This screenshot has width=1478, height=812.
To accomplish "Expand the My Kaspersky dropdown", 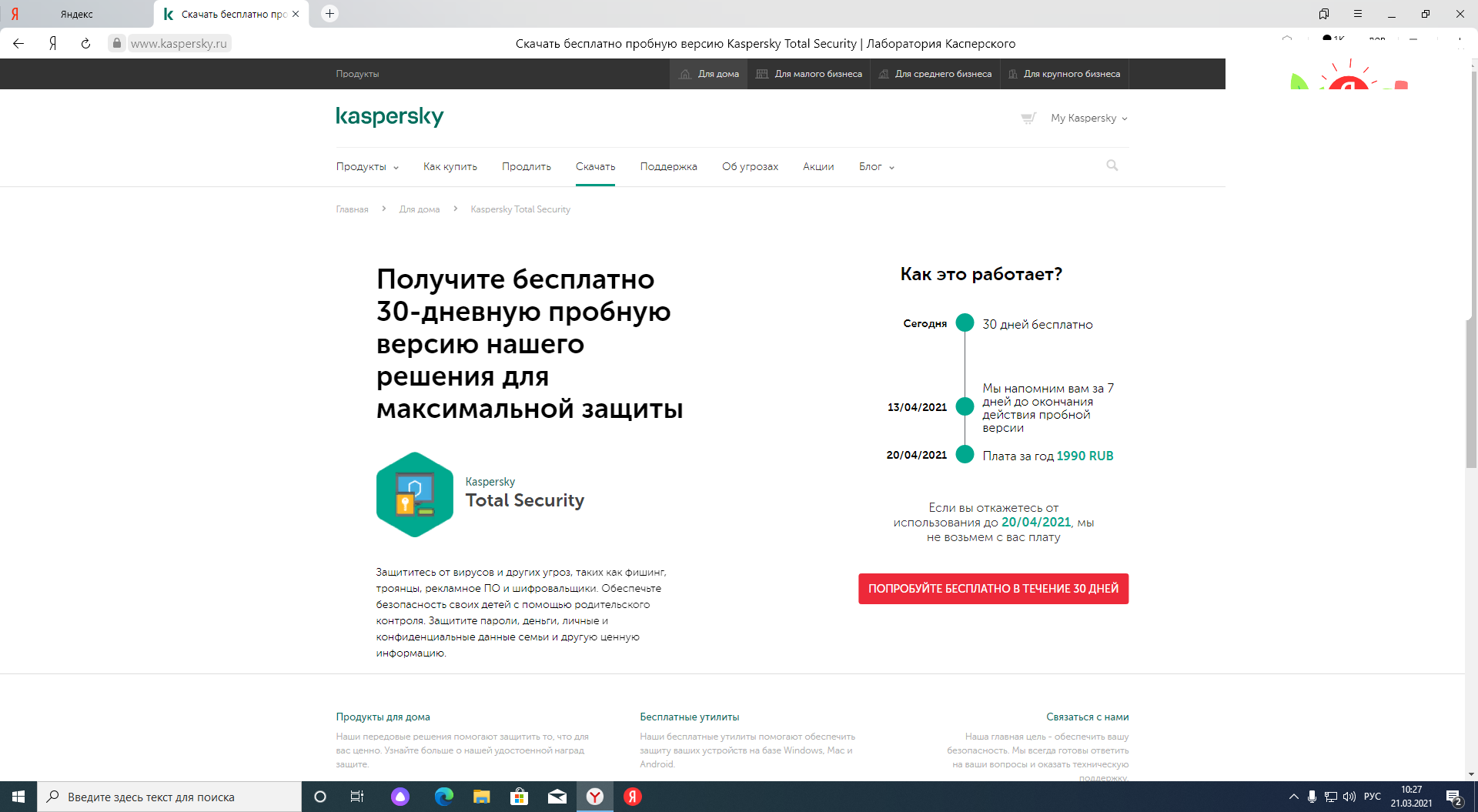I will (1089, 118).
